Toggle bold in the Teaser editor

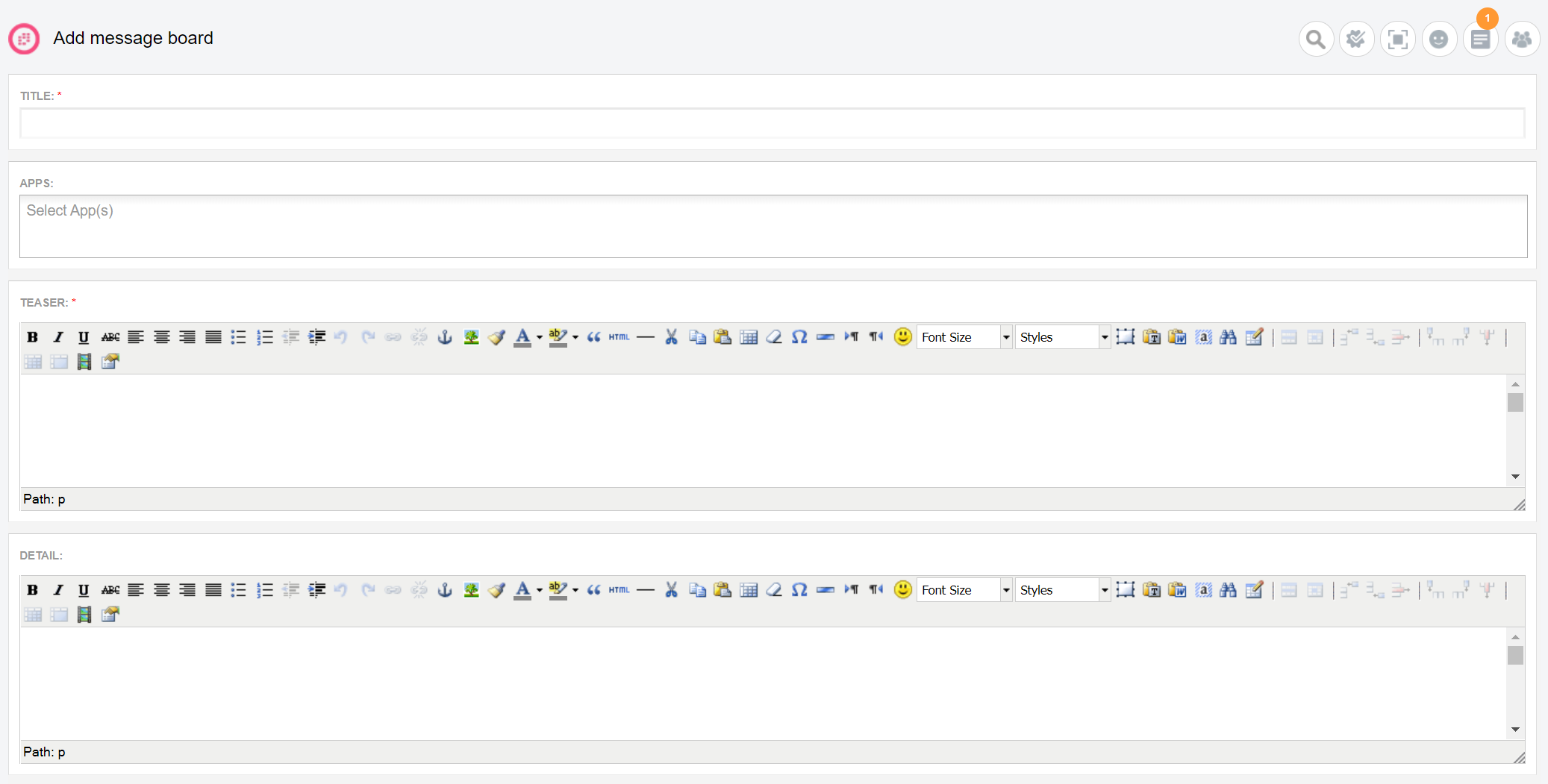pos(32,337)
